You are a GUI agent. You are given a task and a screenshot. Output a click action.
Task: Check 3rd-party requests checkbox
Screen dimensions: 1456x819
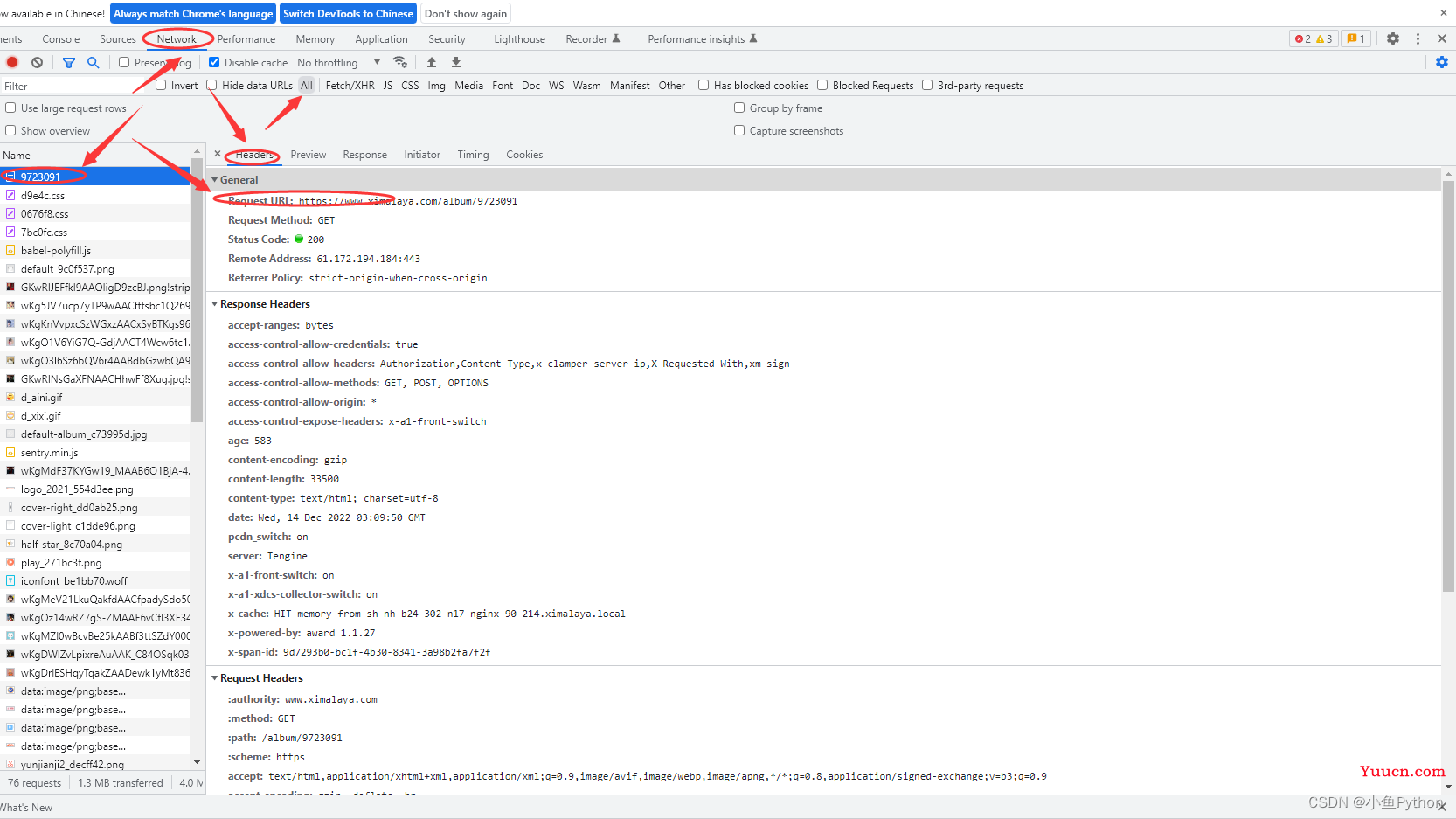click(927, 85)
